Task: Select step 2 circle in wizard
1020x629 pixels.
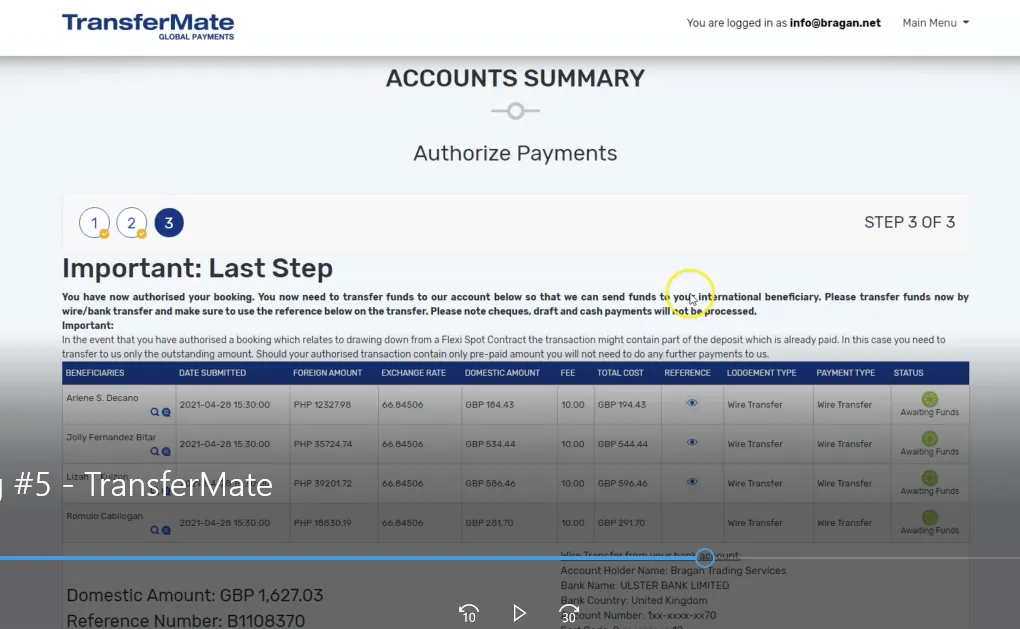Action: pos(131,223)
